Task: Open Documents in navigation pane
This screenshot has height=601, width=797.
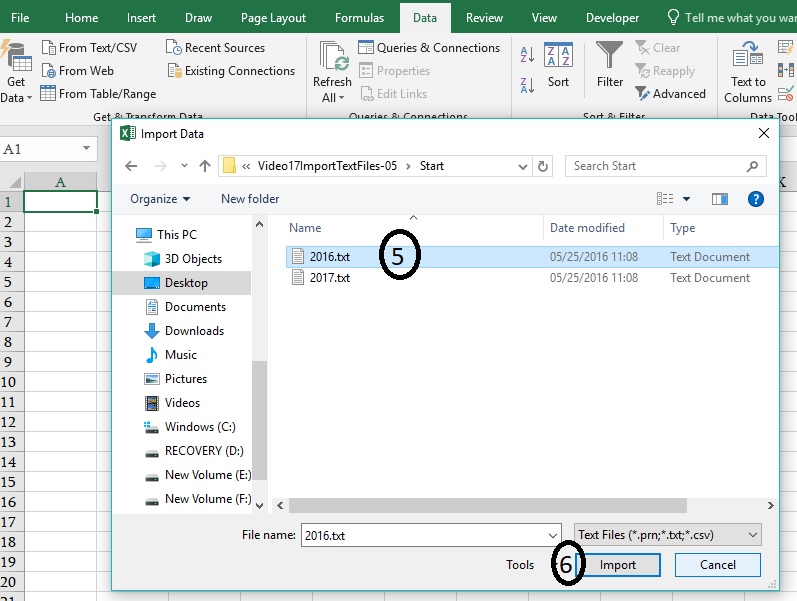Action: point(185,307)
